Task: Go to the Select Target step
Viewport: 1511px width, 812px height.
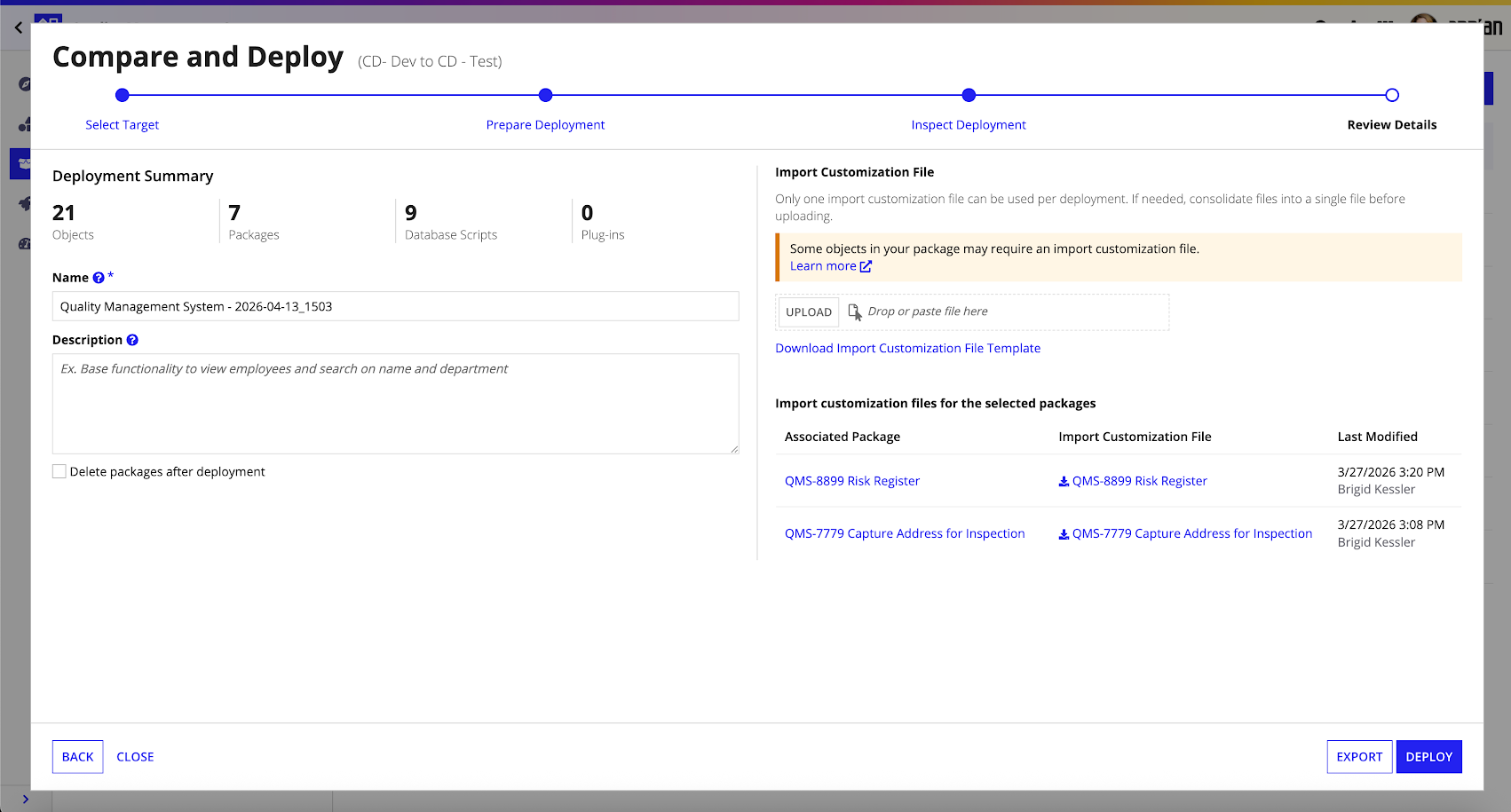Action: pyautogui.click(x=122, y=125)
